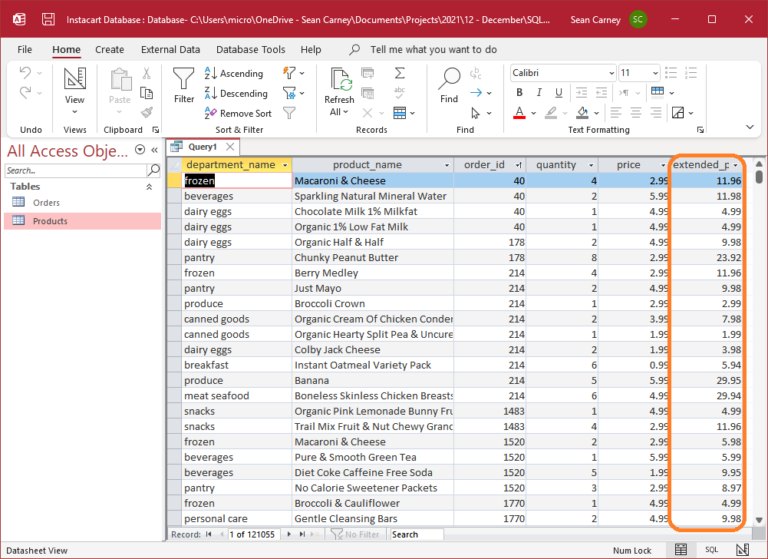Click the Remove Sort button

tap(237, 113)
